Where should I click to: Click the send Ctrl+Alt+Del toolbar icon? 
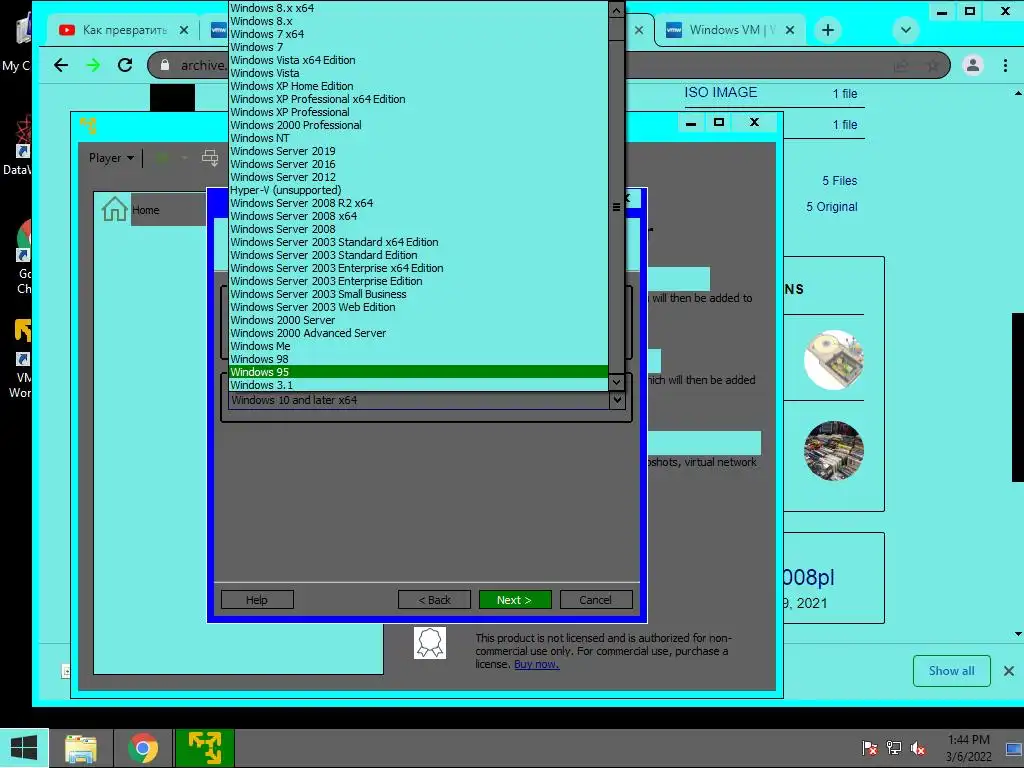coord(210,158)
